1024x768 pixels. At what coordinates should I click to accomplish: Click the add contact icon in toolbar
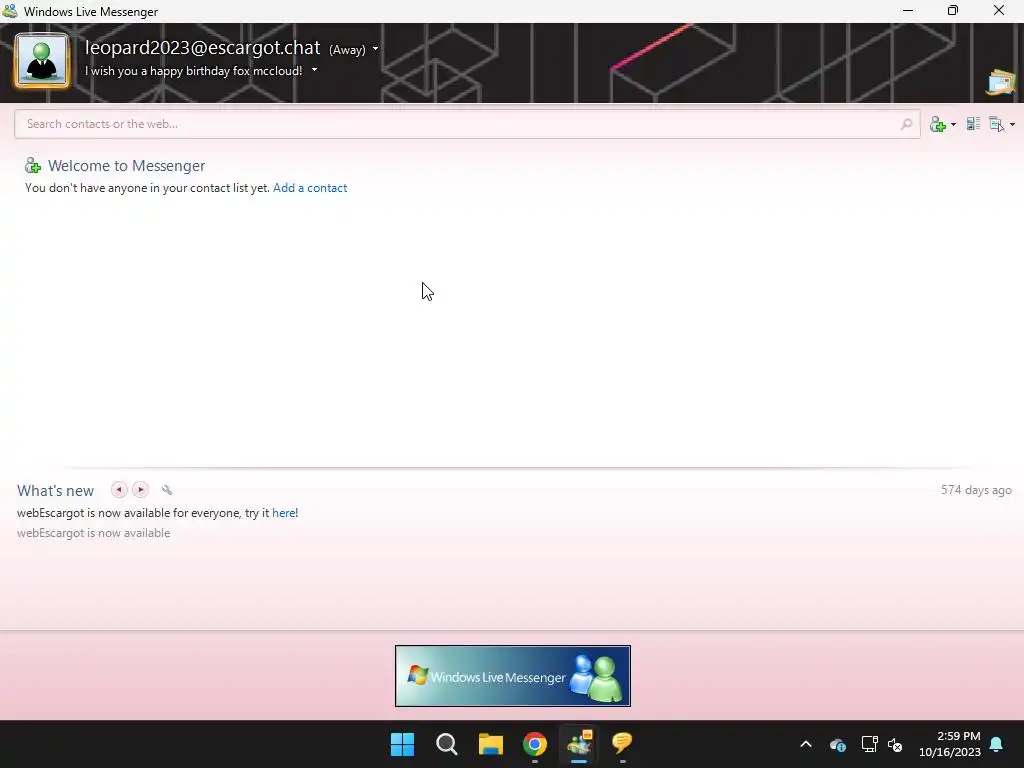[x=938, y=124]
